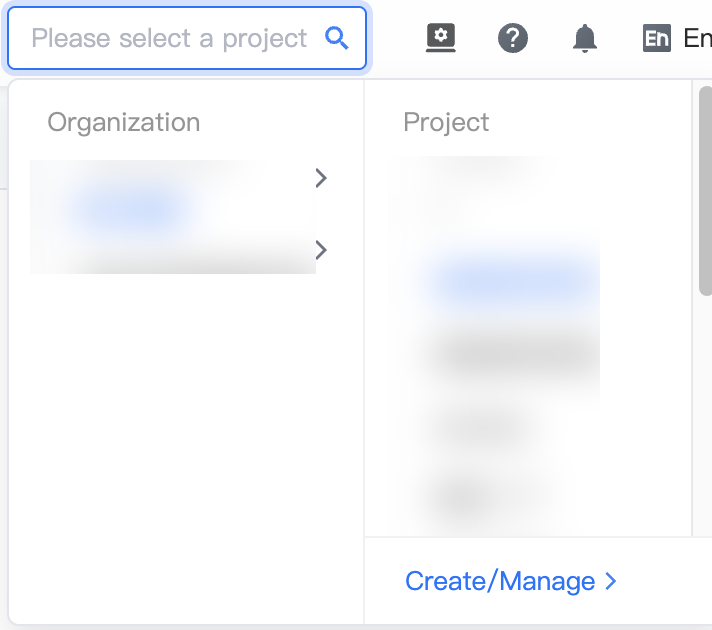
Task: Click the boxed En language icon
Action: point(657,38)
